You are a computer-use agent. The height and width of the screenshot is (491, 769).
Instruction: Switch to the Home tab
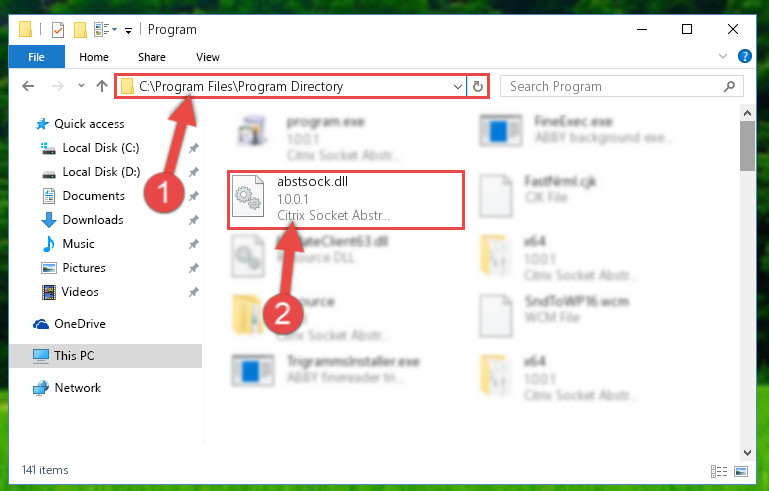(94, 57)
